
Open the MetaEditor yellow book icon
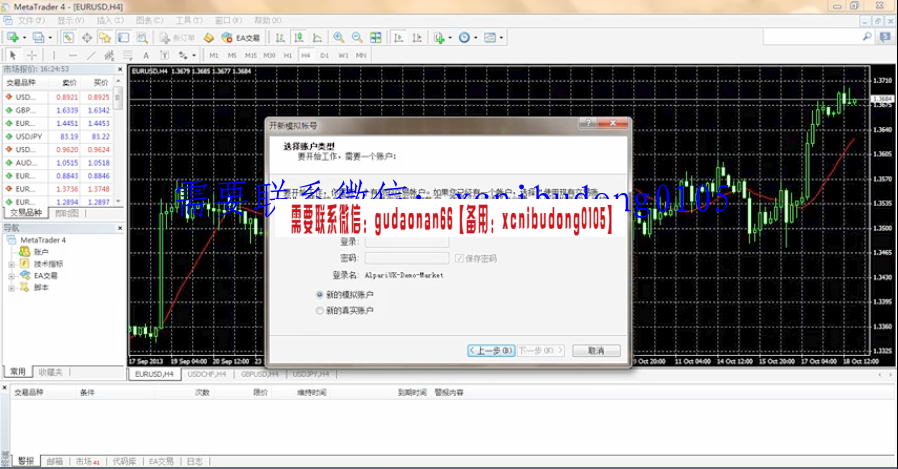click(209, 38)
